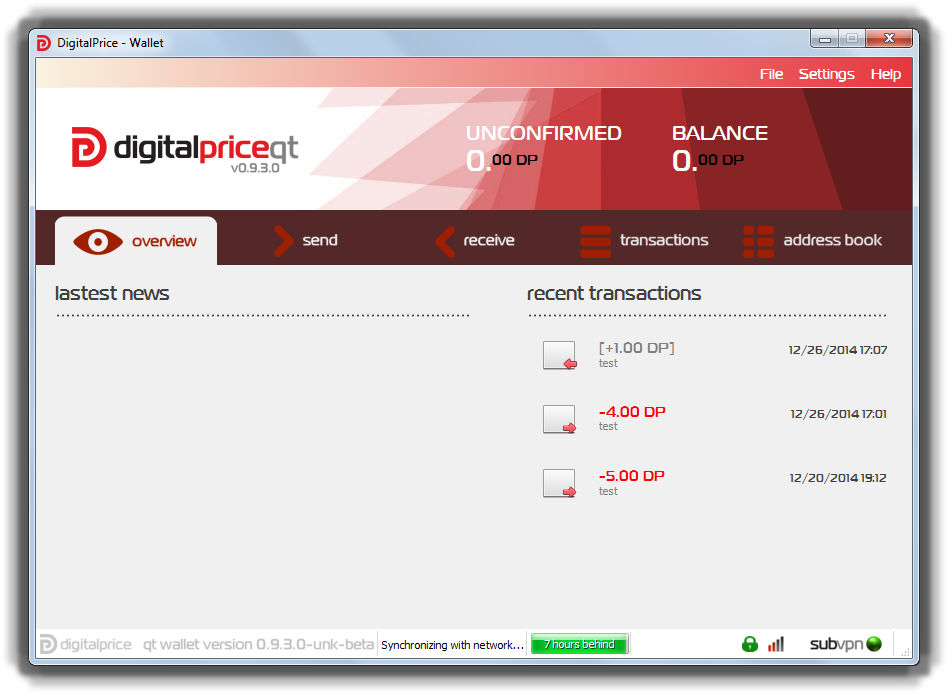Screen dimensions: 948x694
Task: Select the -4.00 DP sent transaction icon
Action: [559, 419]
